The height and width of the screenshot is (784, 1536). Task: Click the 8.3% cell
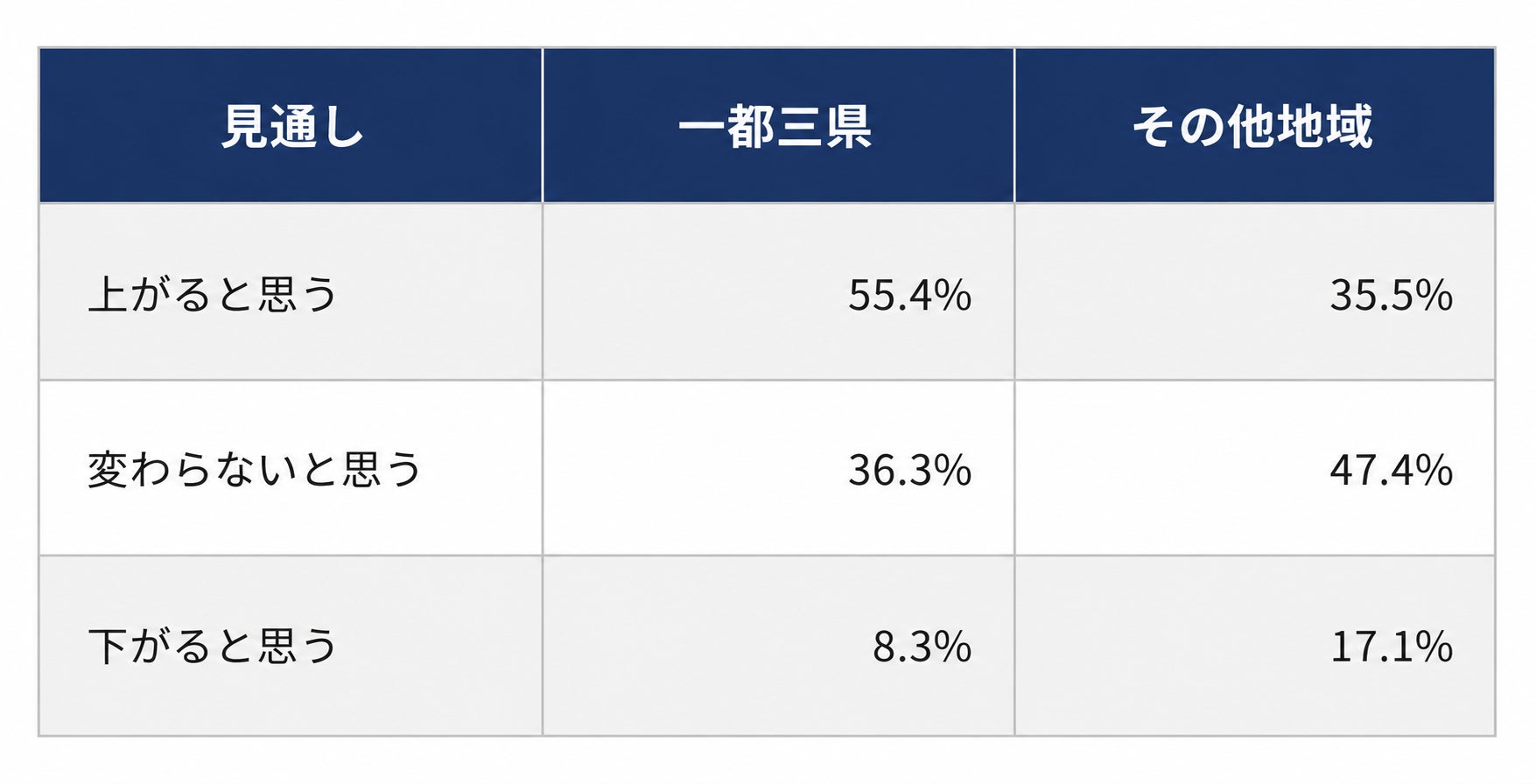coord(922,647)
